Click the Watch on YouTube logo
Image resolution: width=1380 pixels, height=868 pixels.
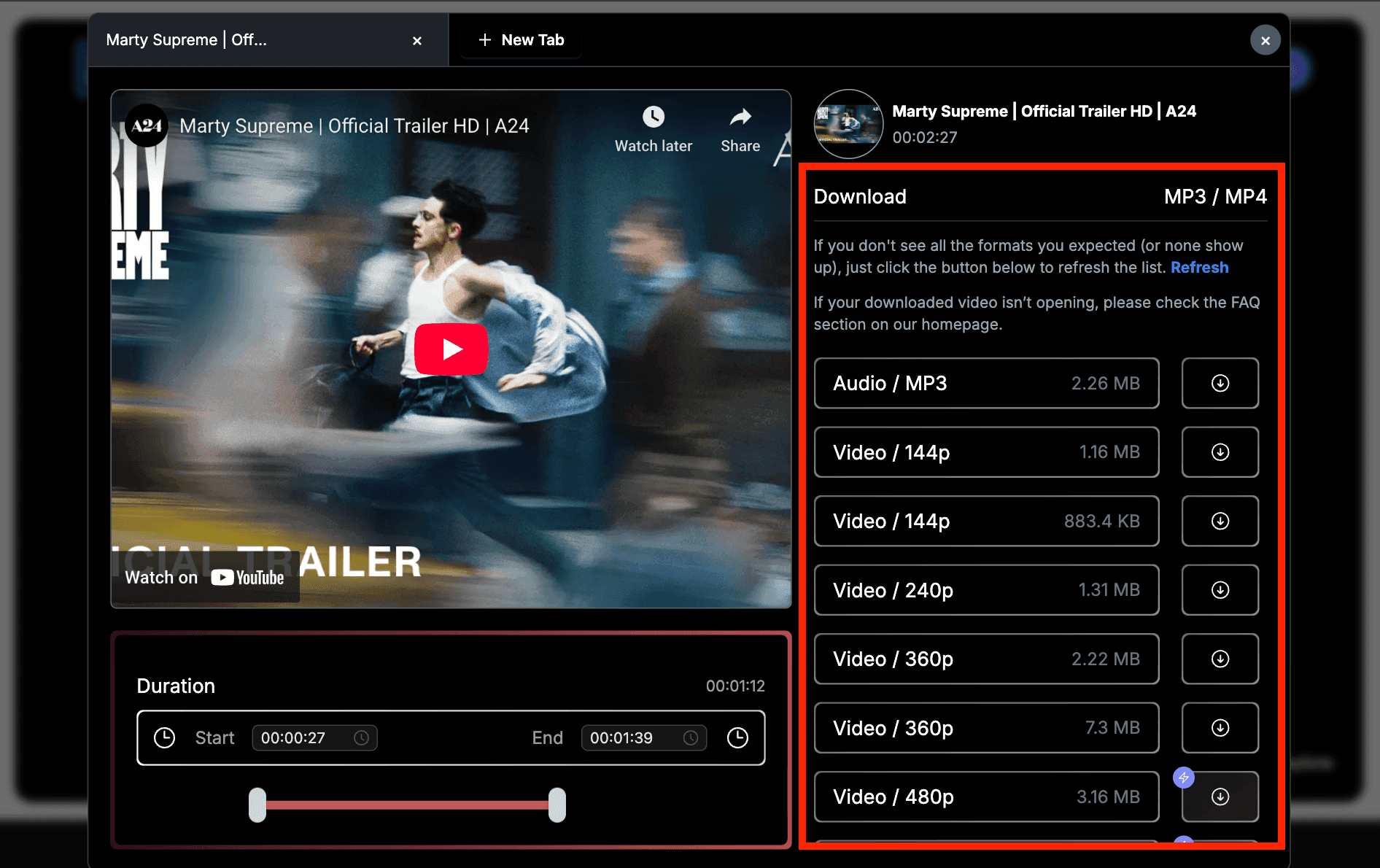pyautogui.click(x=247, y=578)
